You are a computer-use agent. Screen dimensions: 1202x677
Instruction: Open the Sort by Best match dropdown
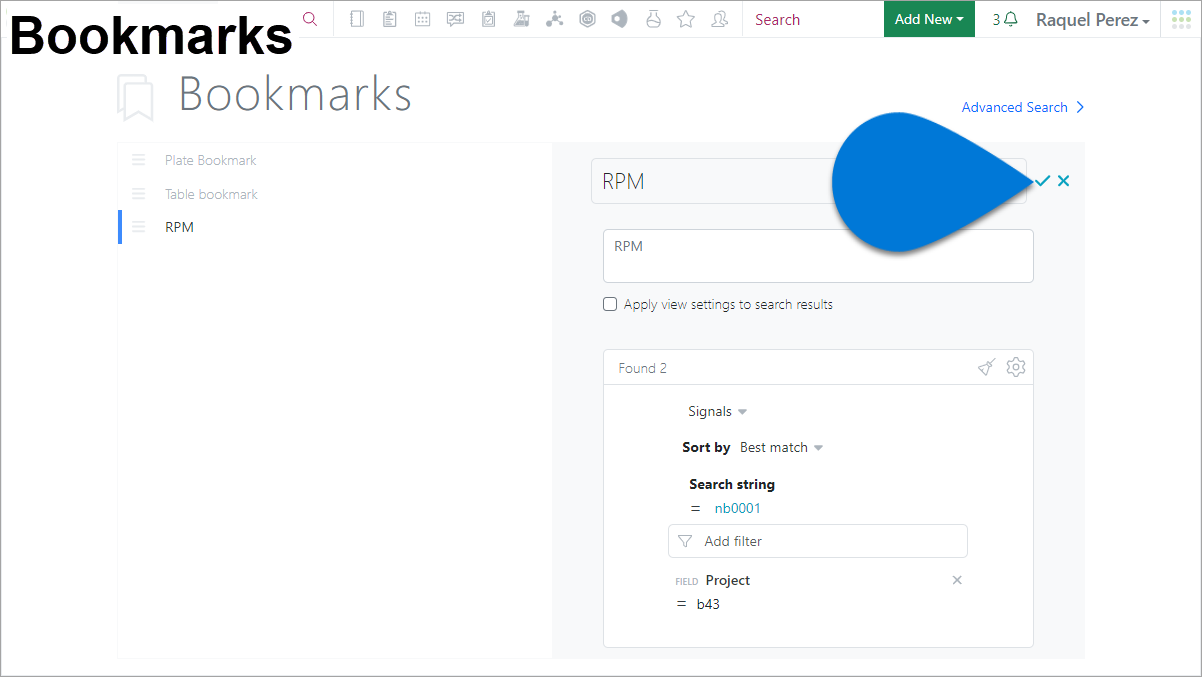point(781,447)
